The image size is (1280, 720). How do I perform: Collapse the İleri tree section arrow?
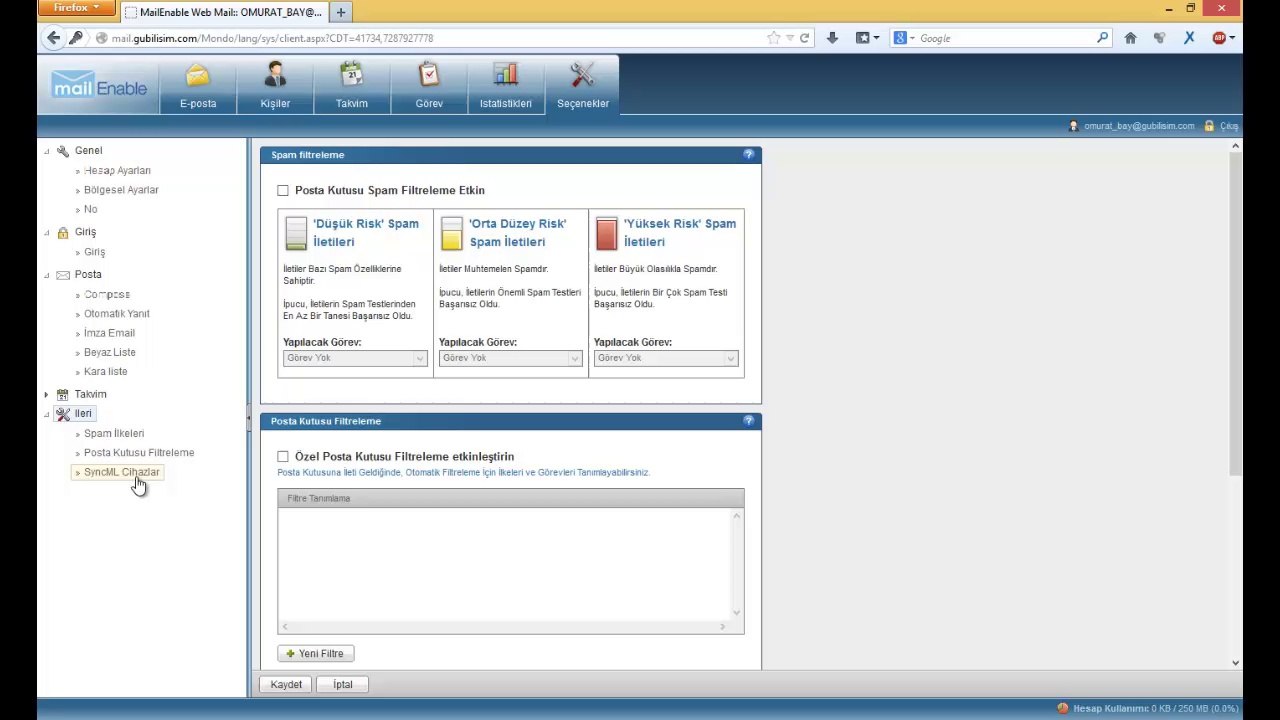coord(46,414)
